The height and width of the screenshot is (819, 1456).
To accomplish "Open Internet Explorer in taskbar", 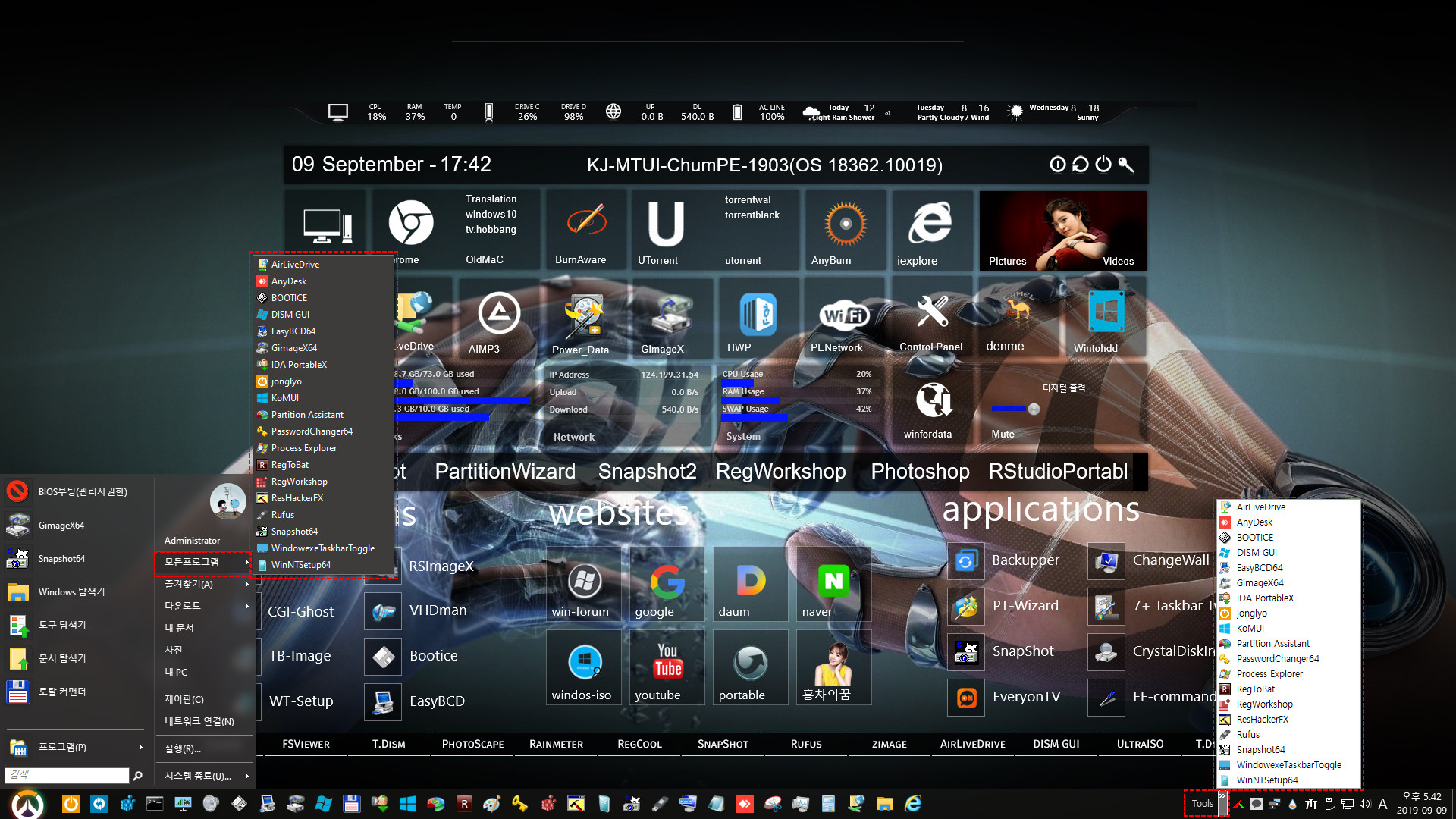I will coord(913,804).
